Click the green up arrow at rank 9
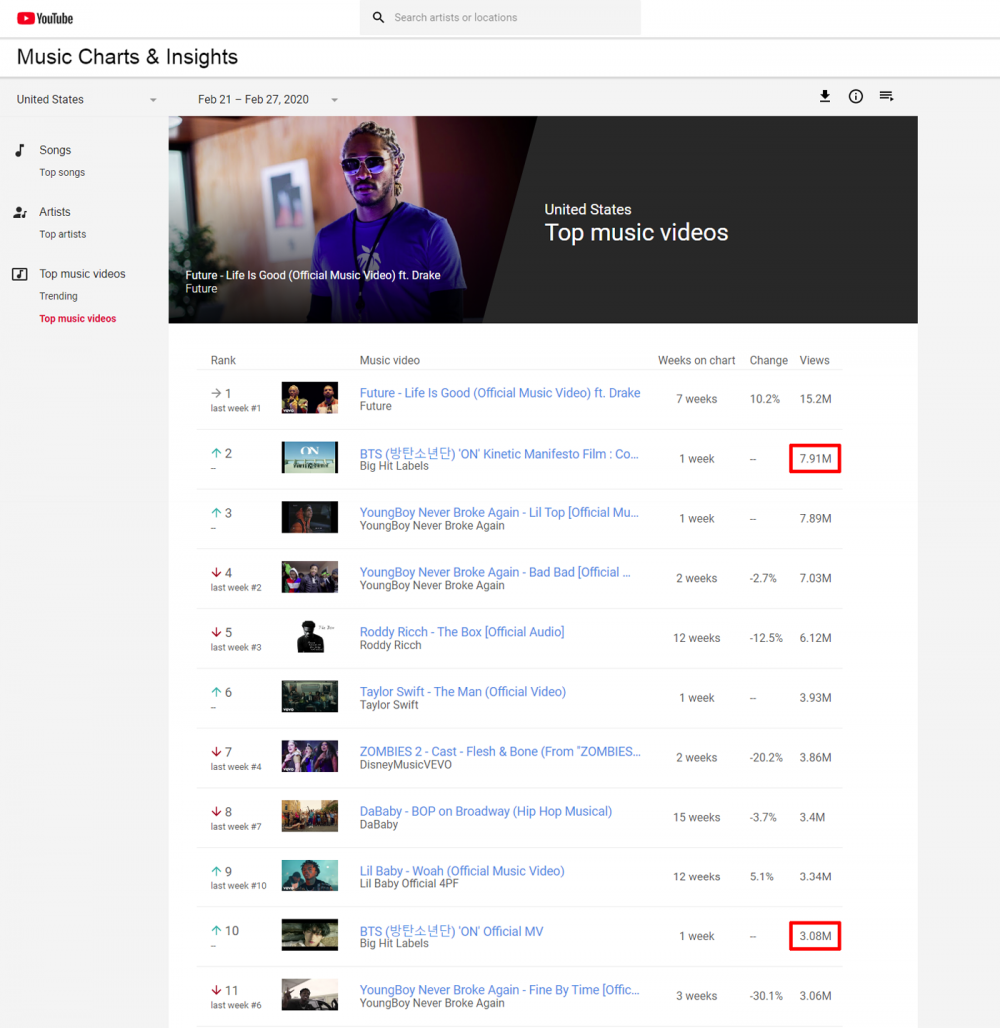Image resolution: width=1000 pixels, height=1028 pixels. 216,871
